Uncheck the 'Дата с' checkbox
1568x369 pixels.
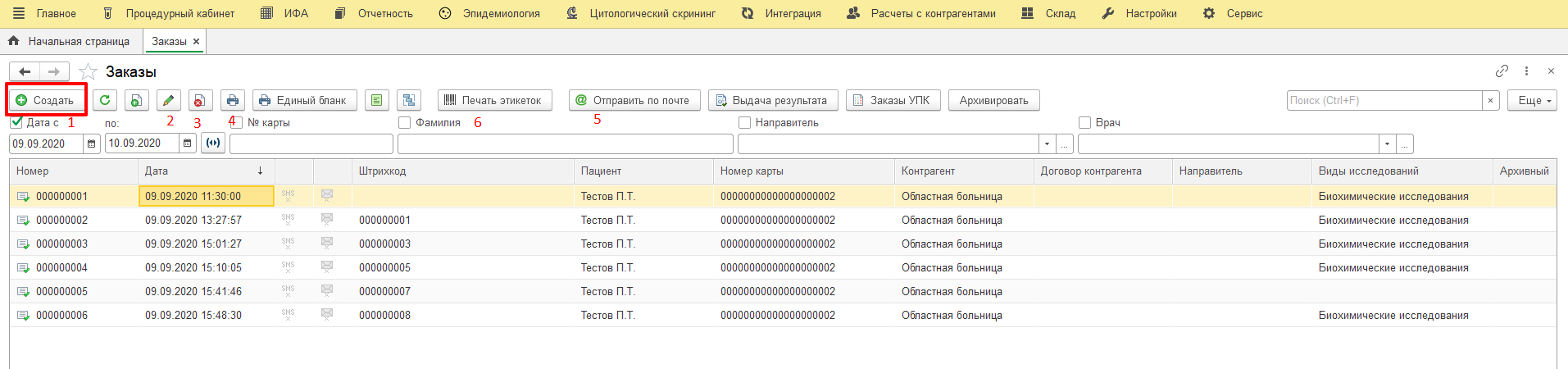click(x=16, y=122)
